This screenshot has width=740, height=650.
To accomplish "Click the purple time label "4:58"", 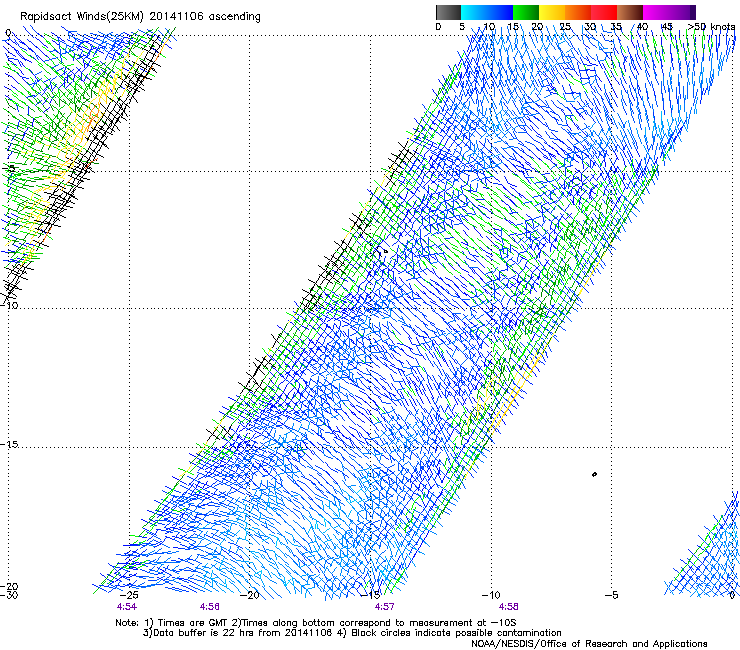I will pos(508,607).
